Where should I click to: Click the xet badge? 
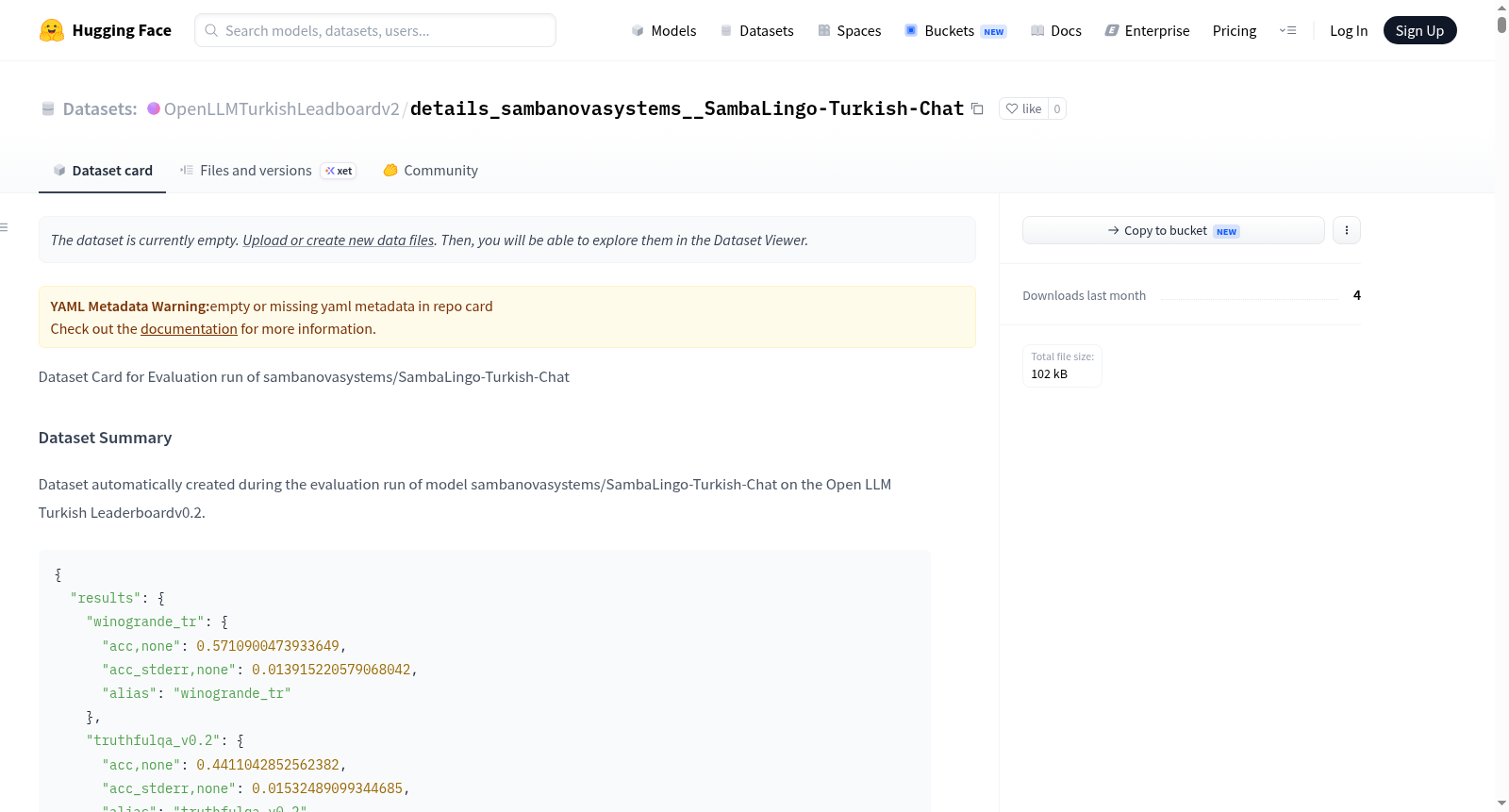coord(339,171)
